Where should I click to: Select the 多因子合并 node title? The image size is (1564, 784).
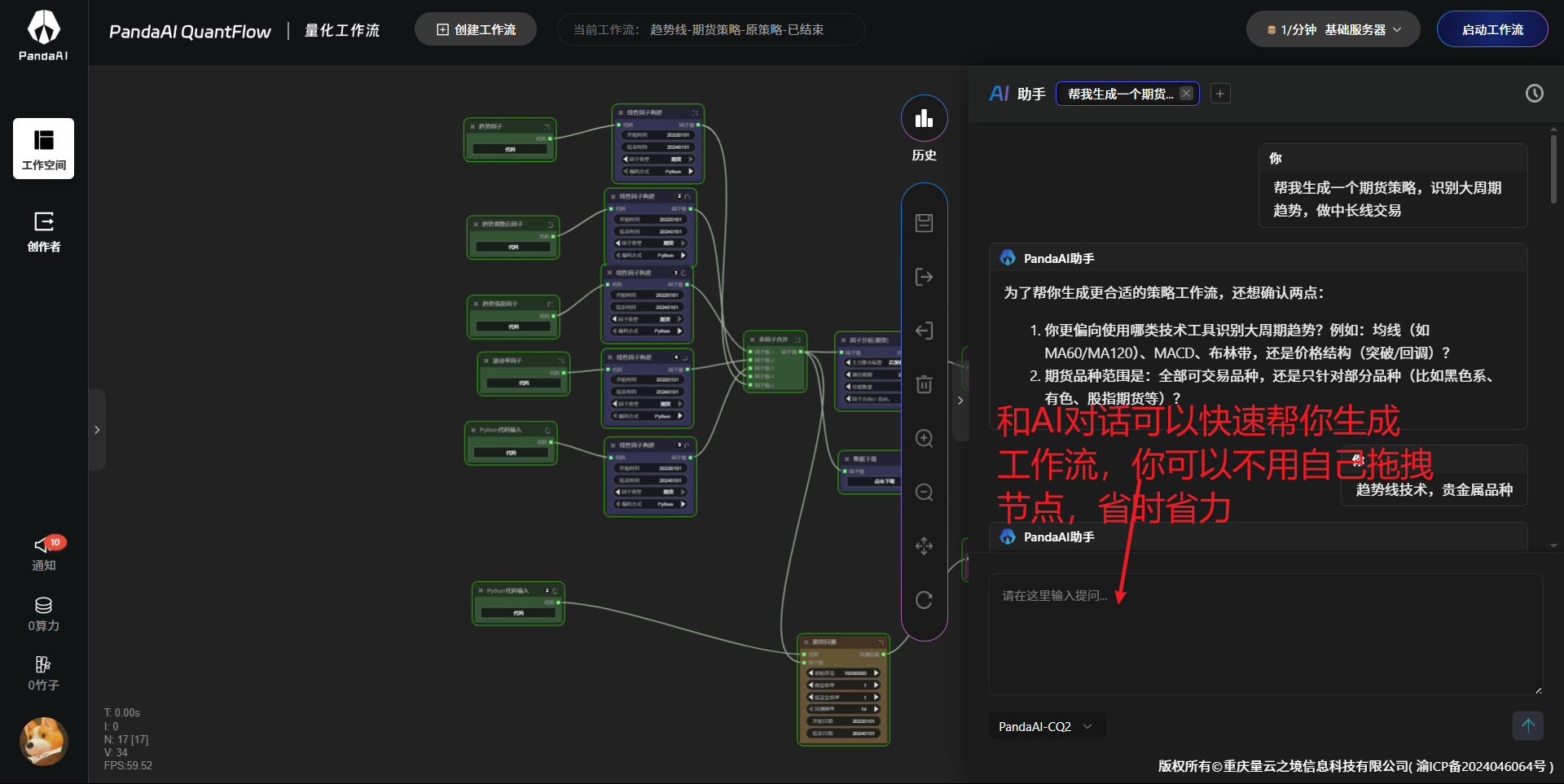pyautogui.click(x=773, y=339)
